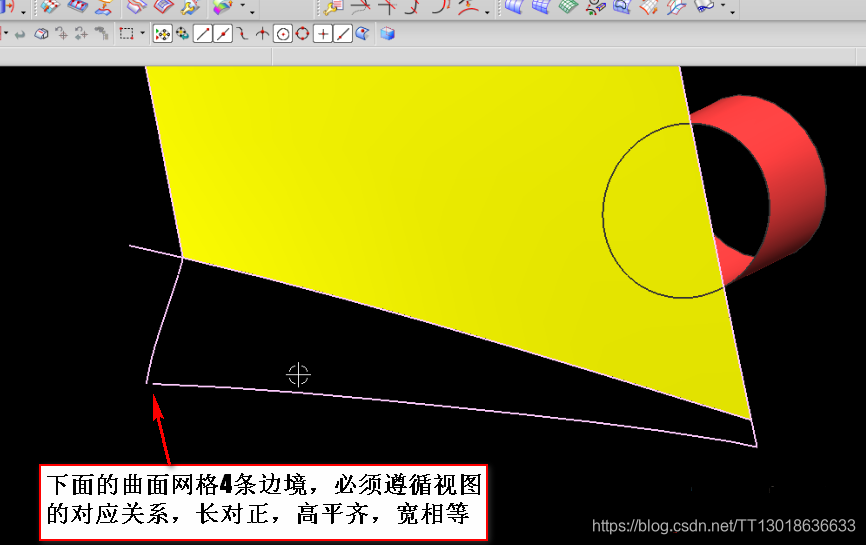This screenshot has width=866, height=545.
Task: Open the curve edit toolbar options arrow
Action: pyautogui.click(x=487, y=12)
